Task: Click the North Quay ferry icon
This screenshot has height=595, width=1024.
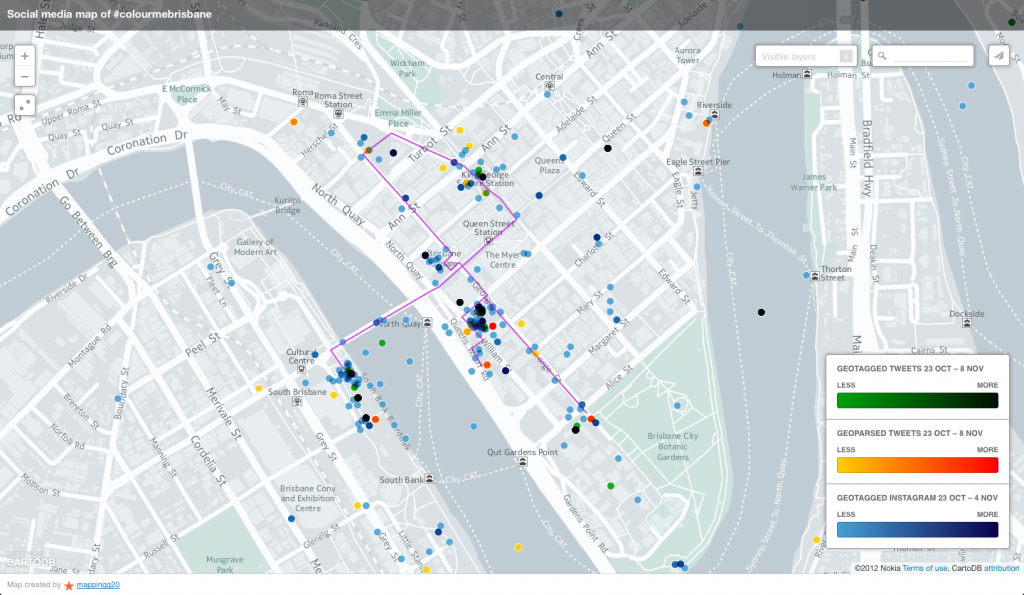Action: 426,323
